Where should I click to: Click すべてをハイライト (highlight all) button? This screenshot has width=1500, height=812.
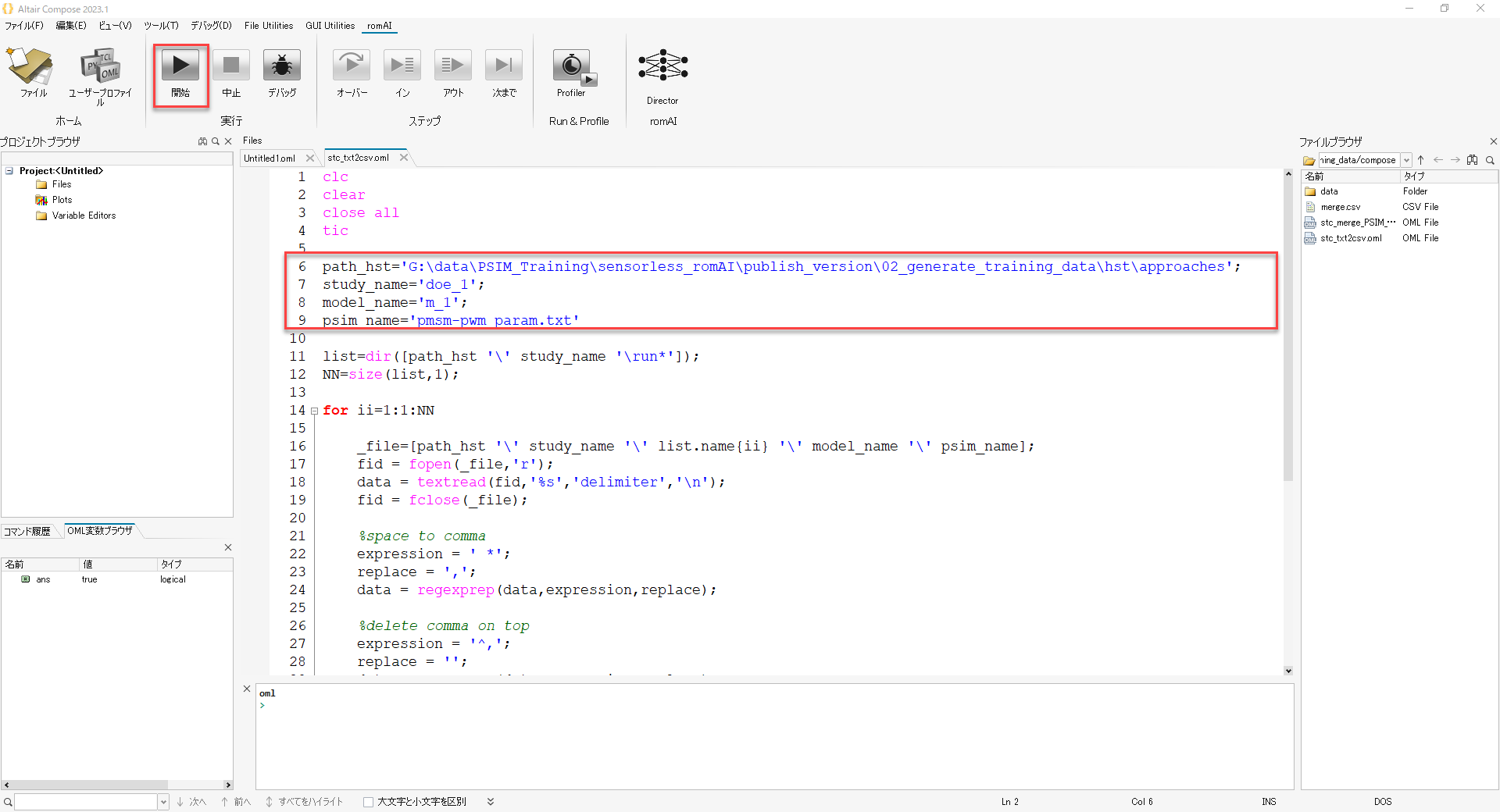(305, 802)
